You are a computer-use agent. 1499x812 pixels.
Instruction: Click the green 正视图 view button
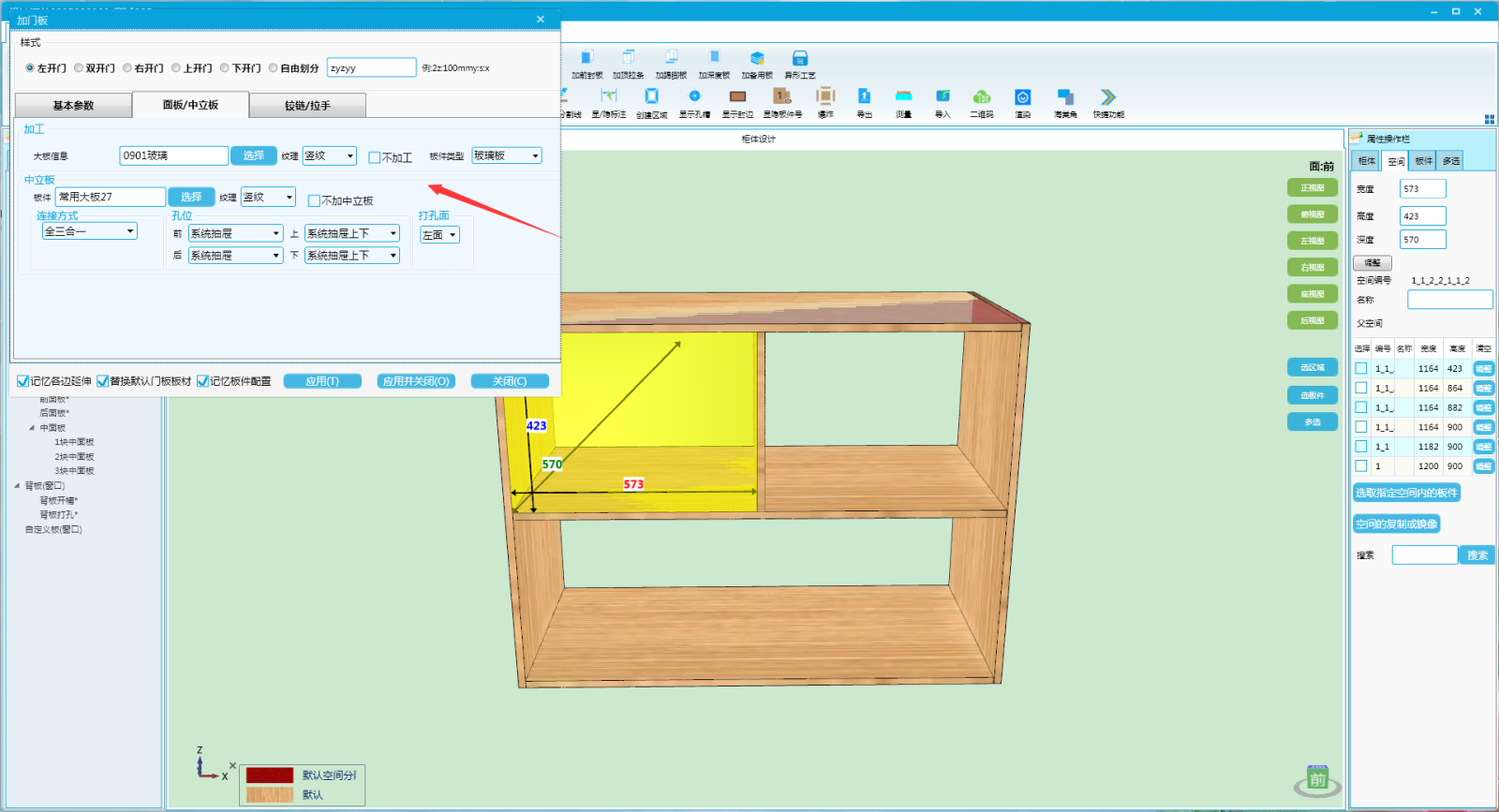(x=1312, y=188)
